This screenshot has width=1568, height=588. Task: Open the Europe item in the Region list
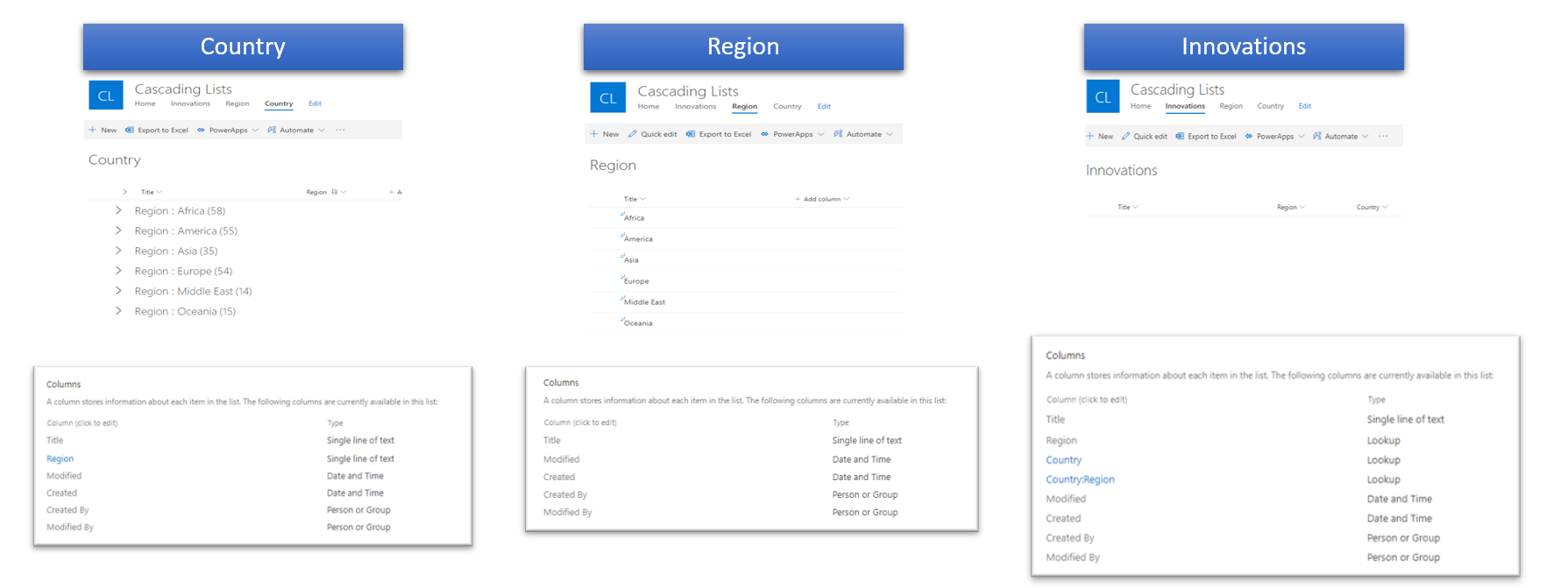[x=636, y=280]
